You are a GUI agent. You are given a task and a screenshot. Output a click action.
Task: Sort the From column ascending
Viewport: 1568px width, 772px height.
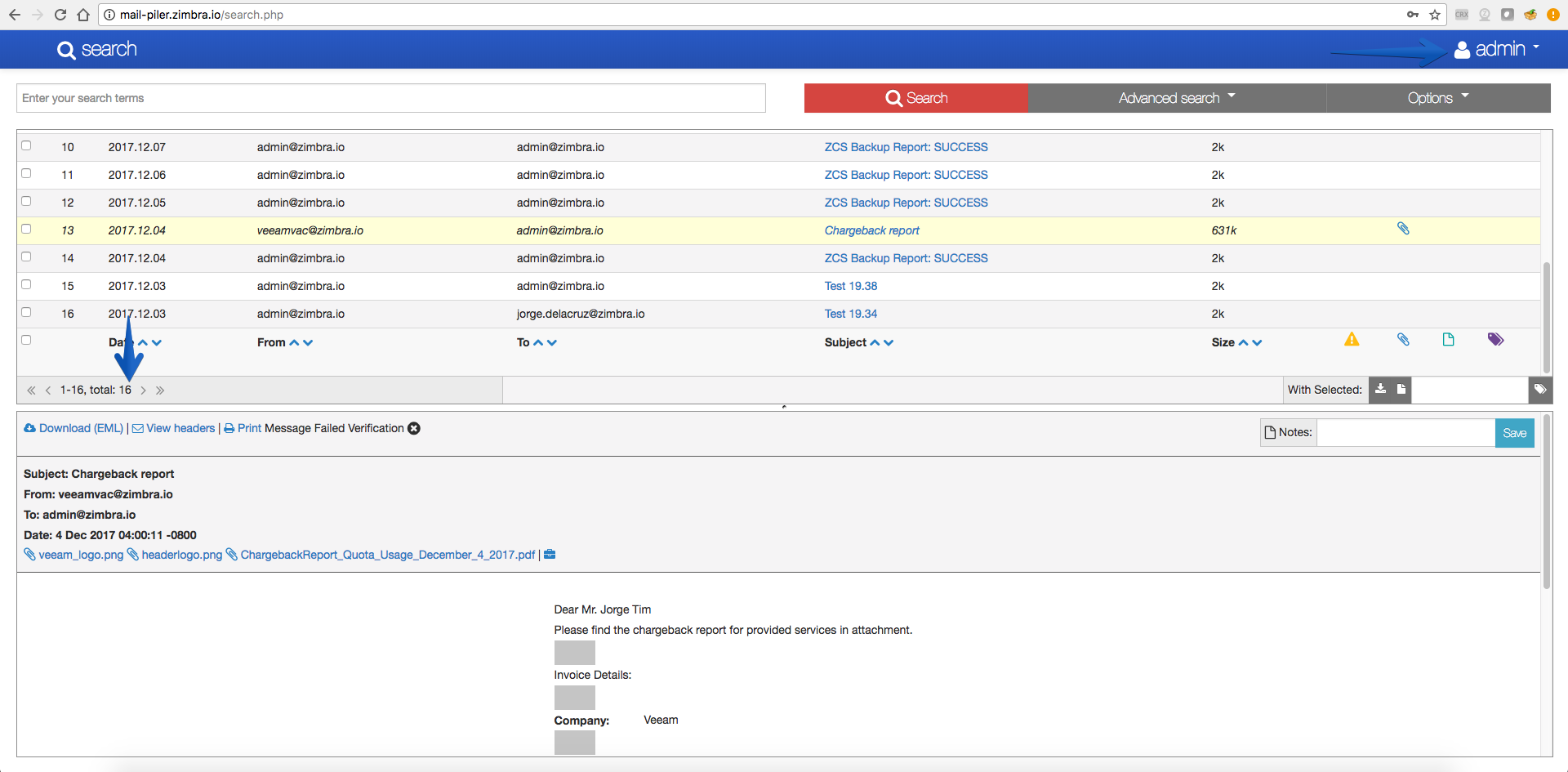tap(294, 343)
